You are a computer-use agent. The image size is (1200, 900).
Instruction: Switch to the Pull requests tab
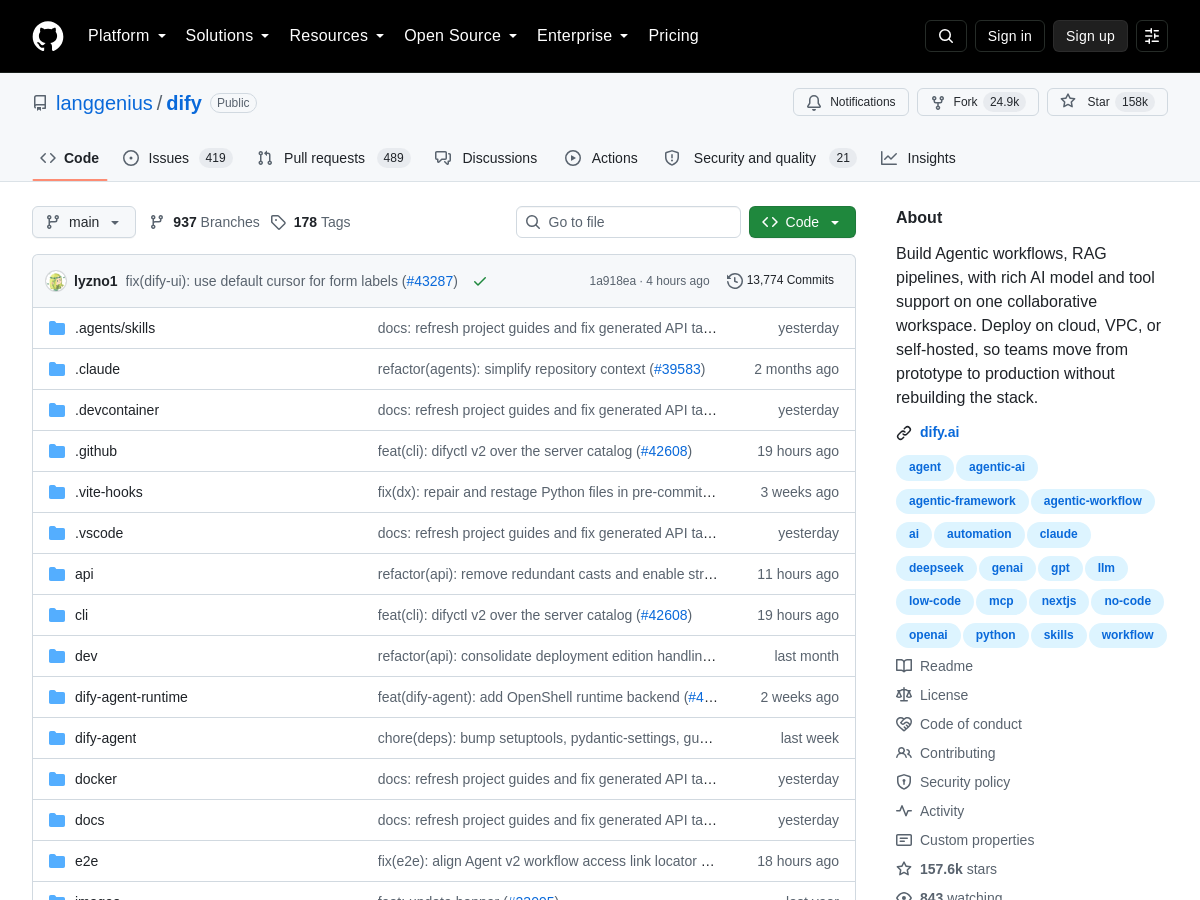333,158
